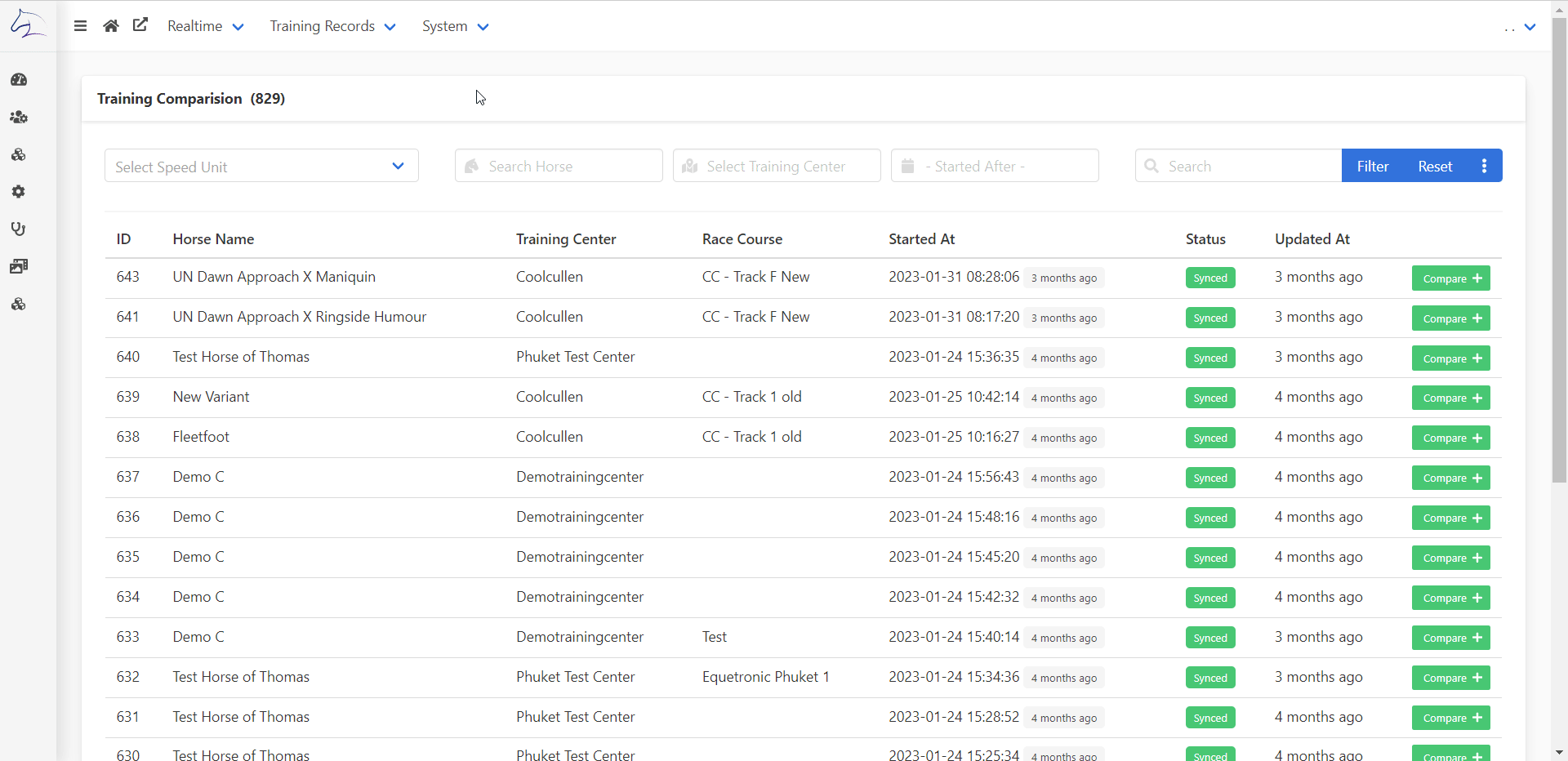This screenshot has width=1568, height=761.
Task: Expand the Select Speed Unit dropdown
Action: 261,166
